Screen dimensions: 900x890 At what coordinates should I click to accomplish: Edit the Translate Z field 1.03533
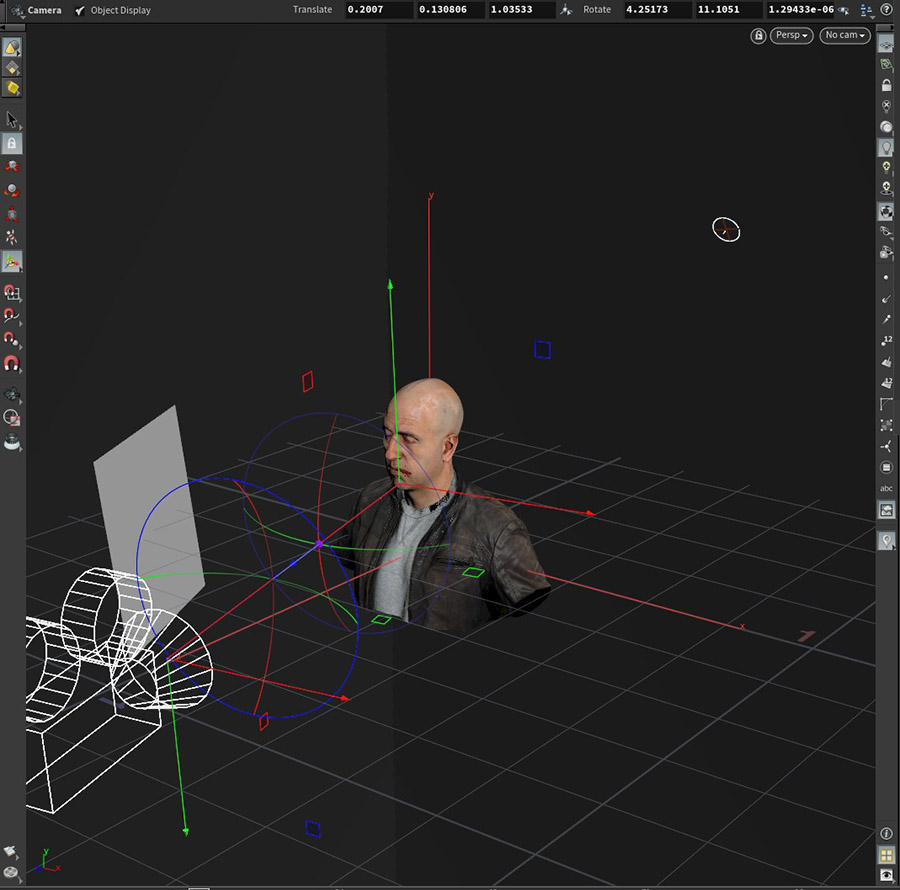coord(521,10)
